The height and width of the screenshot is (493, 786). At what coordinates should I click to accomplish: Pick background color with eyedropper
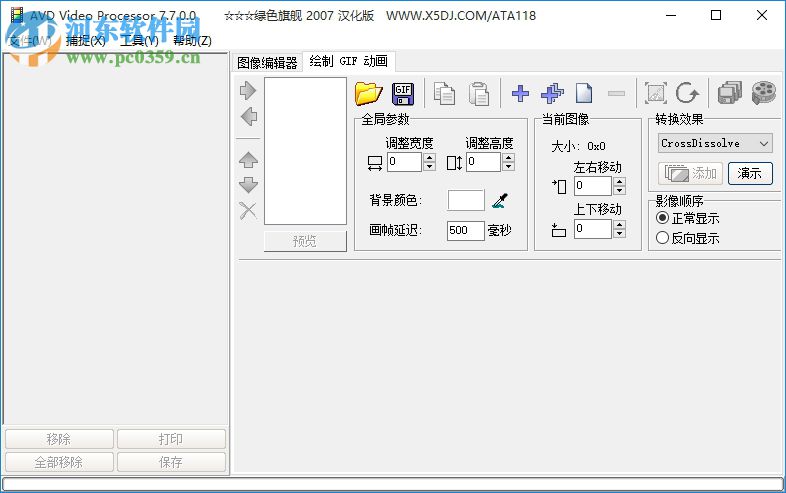[x=500, y=201]
